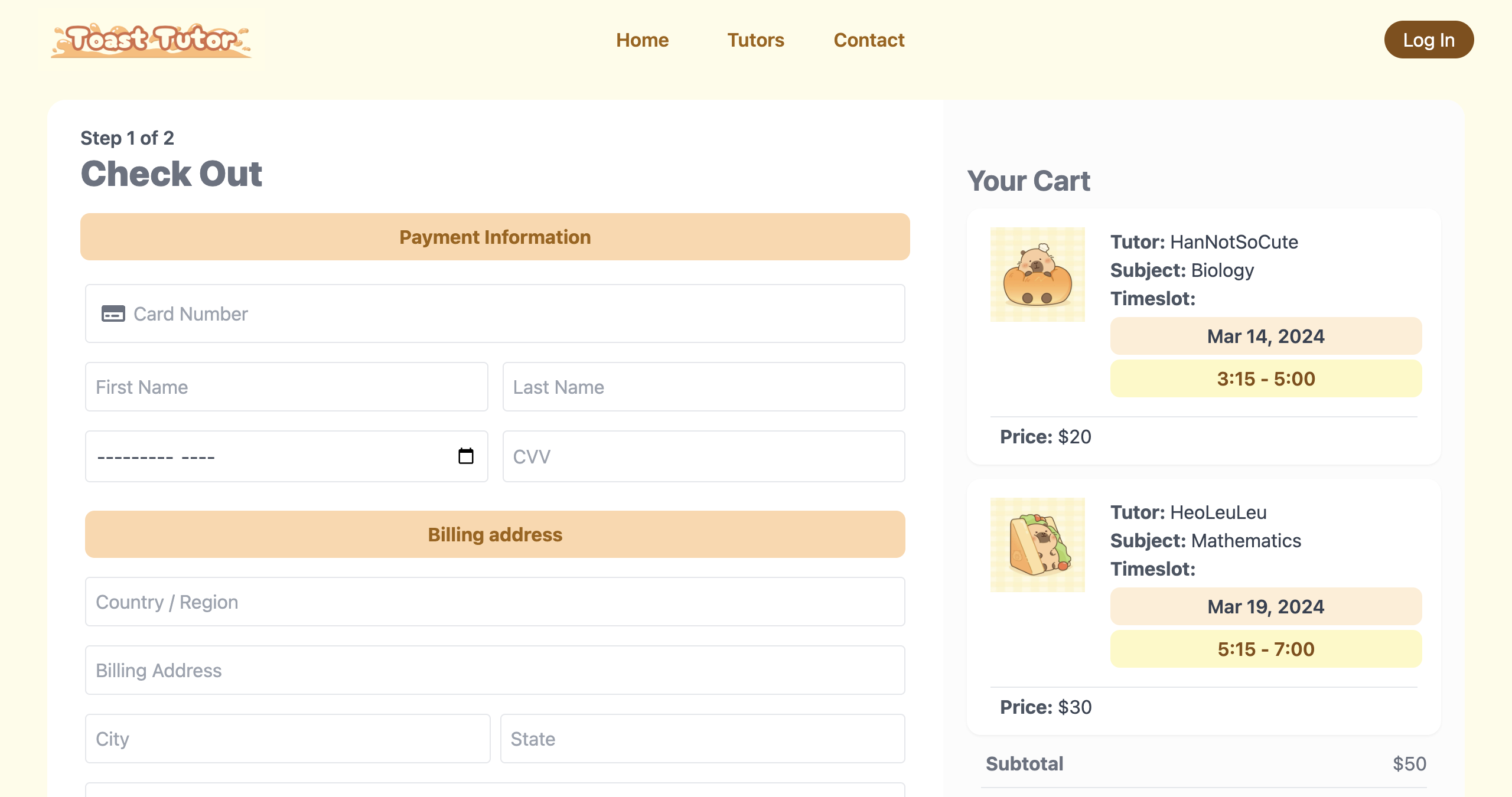Viewport: 1512px width, 797px height.
Task: Click HanNotSoCute tutor avatar image
Action: [x=1037, y=275]
